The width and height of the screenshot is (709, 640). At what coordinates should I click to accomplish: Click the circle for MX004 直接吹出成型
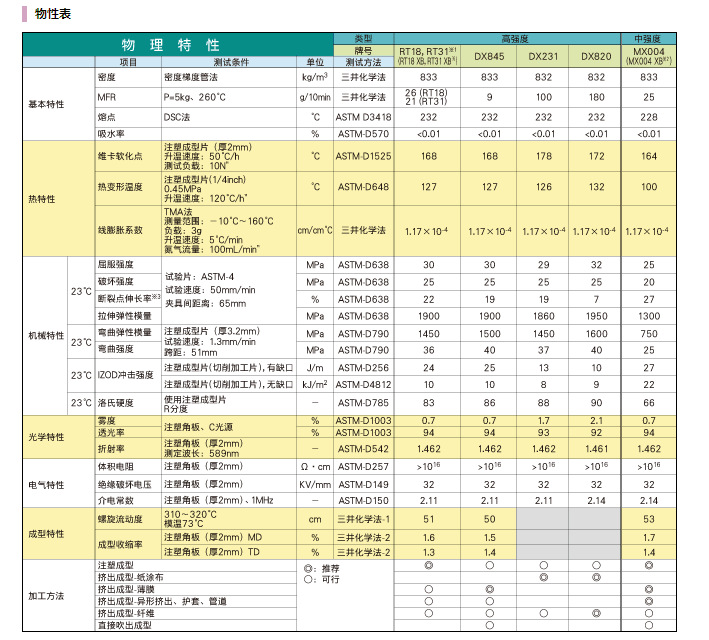pyautogui.click(x=648, y=625)
